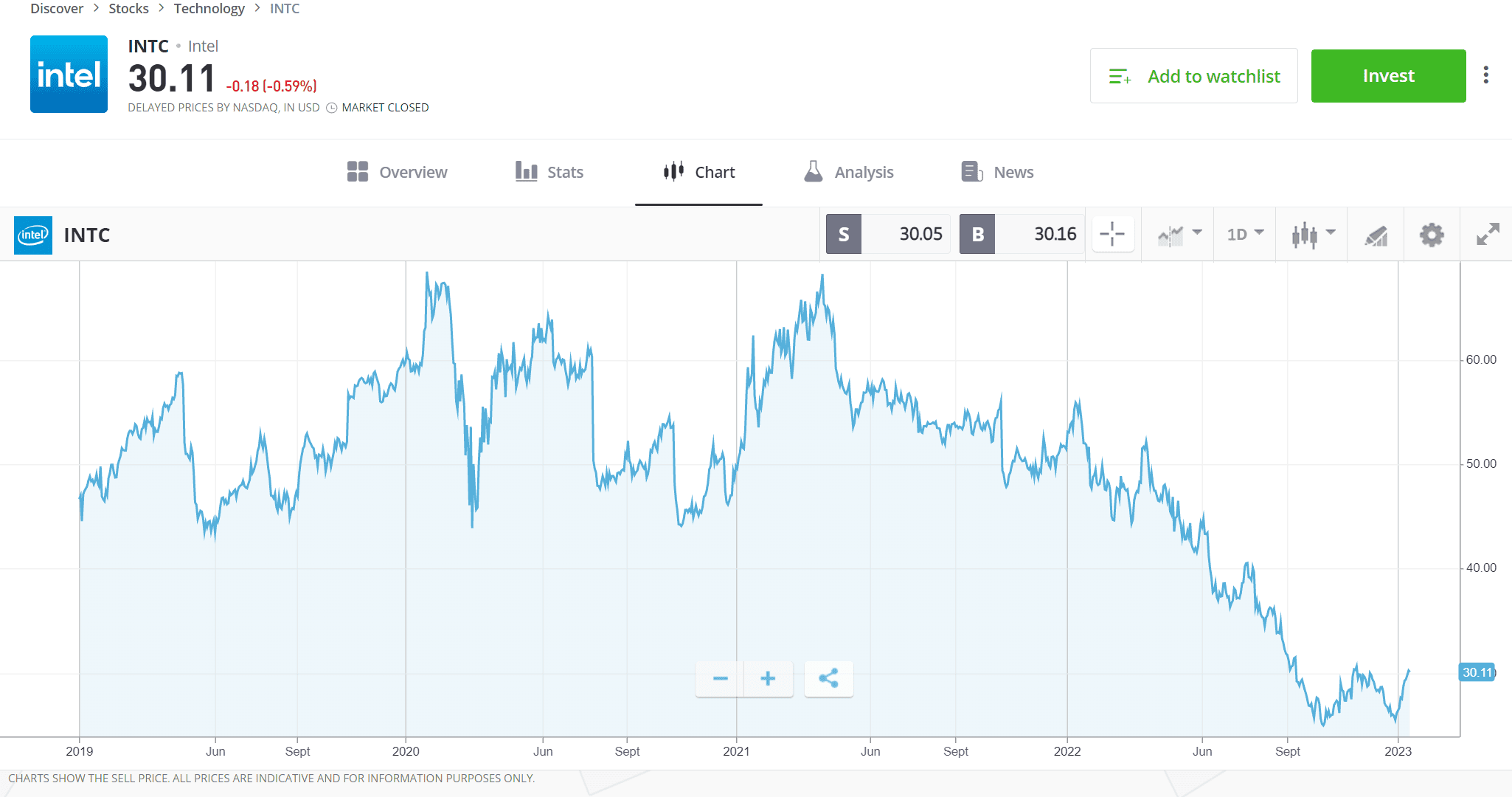This screenshot has height=797, width=1512.
Task: Go to Stocks breadcrumb
Action: coord(128,9)
